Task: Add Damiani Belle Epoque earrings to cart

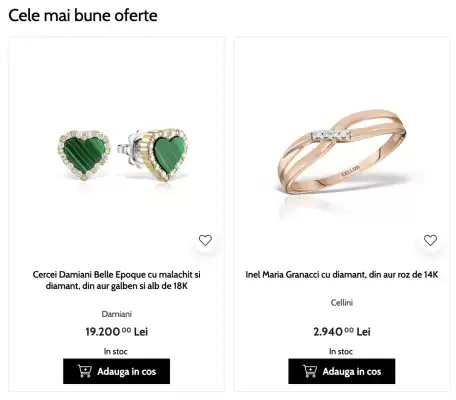Action: (116, 371)
